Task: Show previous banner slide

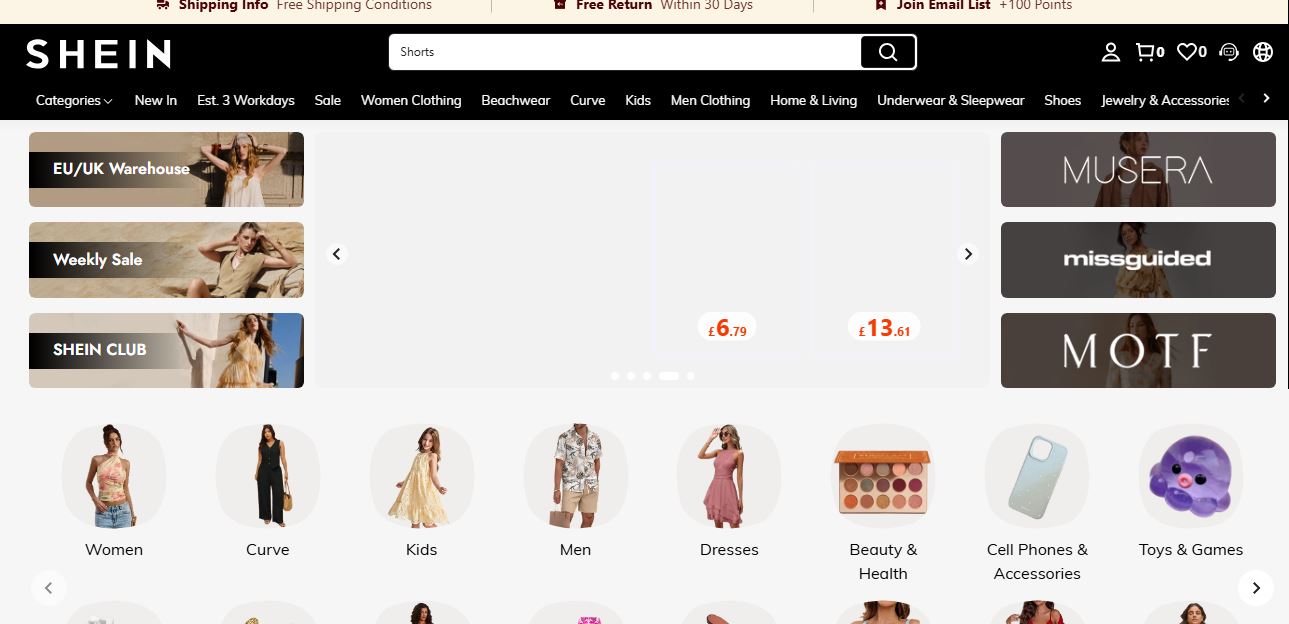Action: (x=337, y=254)
